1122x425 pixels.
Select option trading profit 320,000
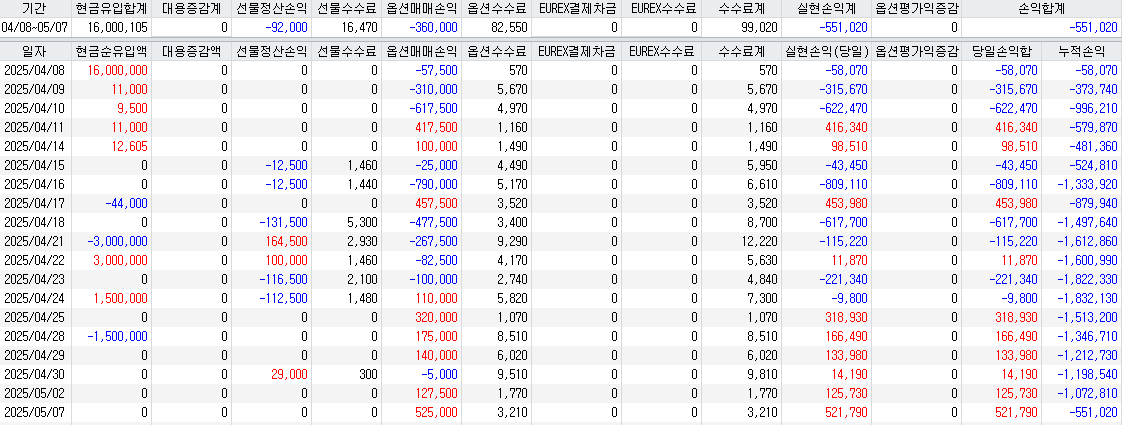pyautogui.click(x=436, y=317)
